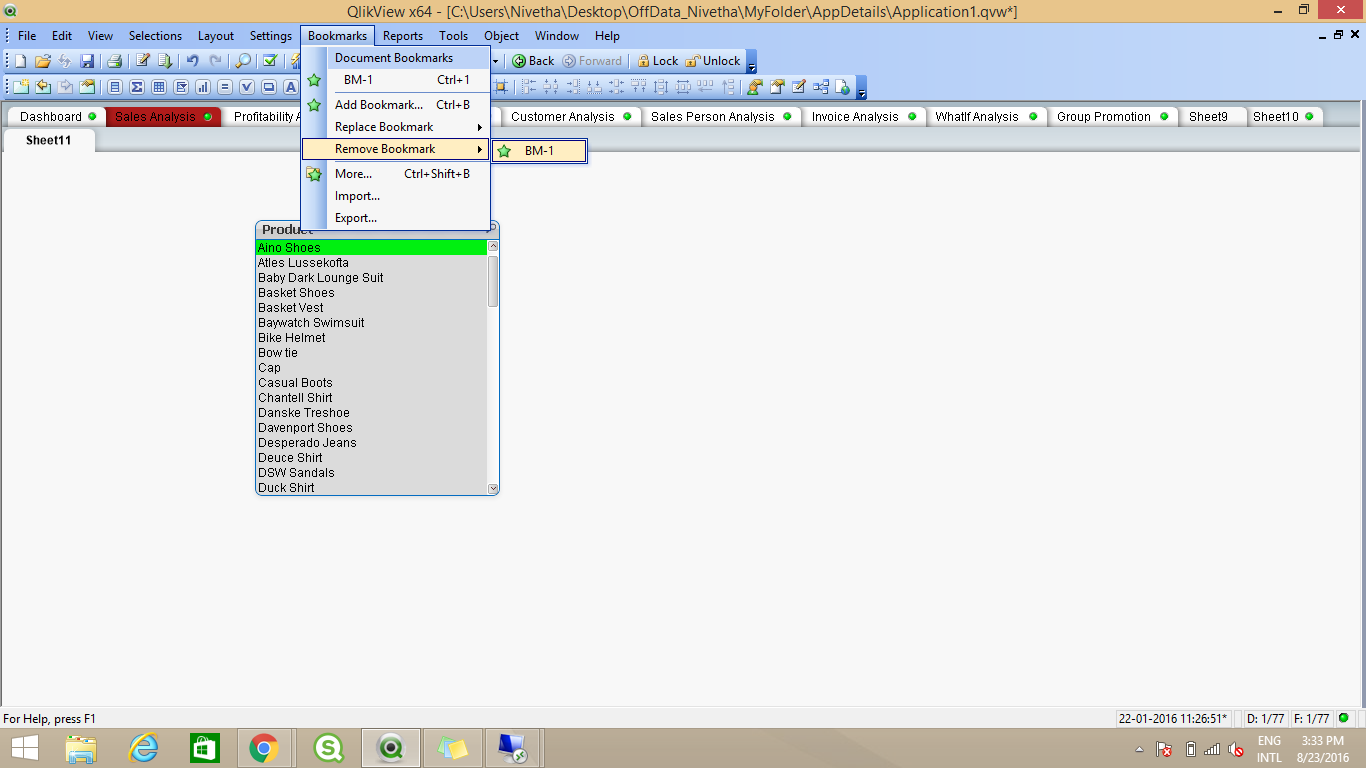Open Google Chrome from the taskbar

pos(264,748)
